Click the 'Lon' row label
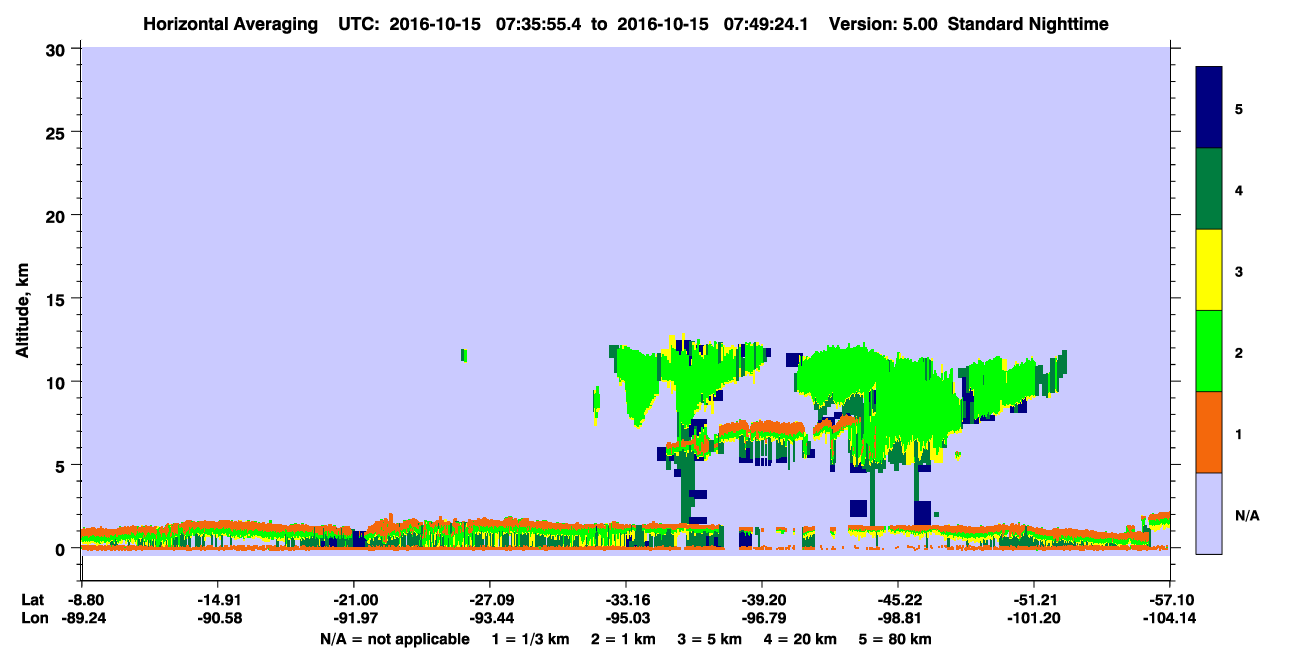Screen dimensions: 1300x667 coord(33,618)
